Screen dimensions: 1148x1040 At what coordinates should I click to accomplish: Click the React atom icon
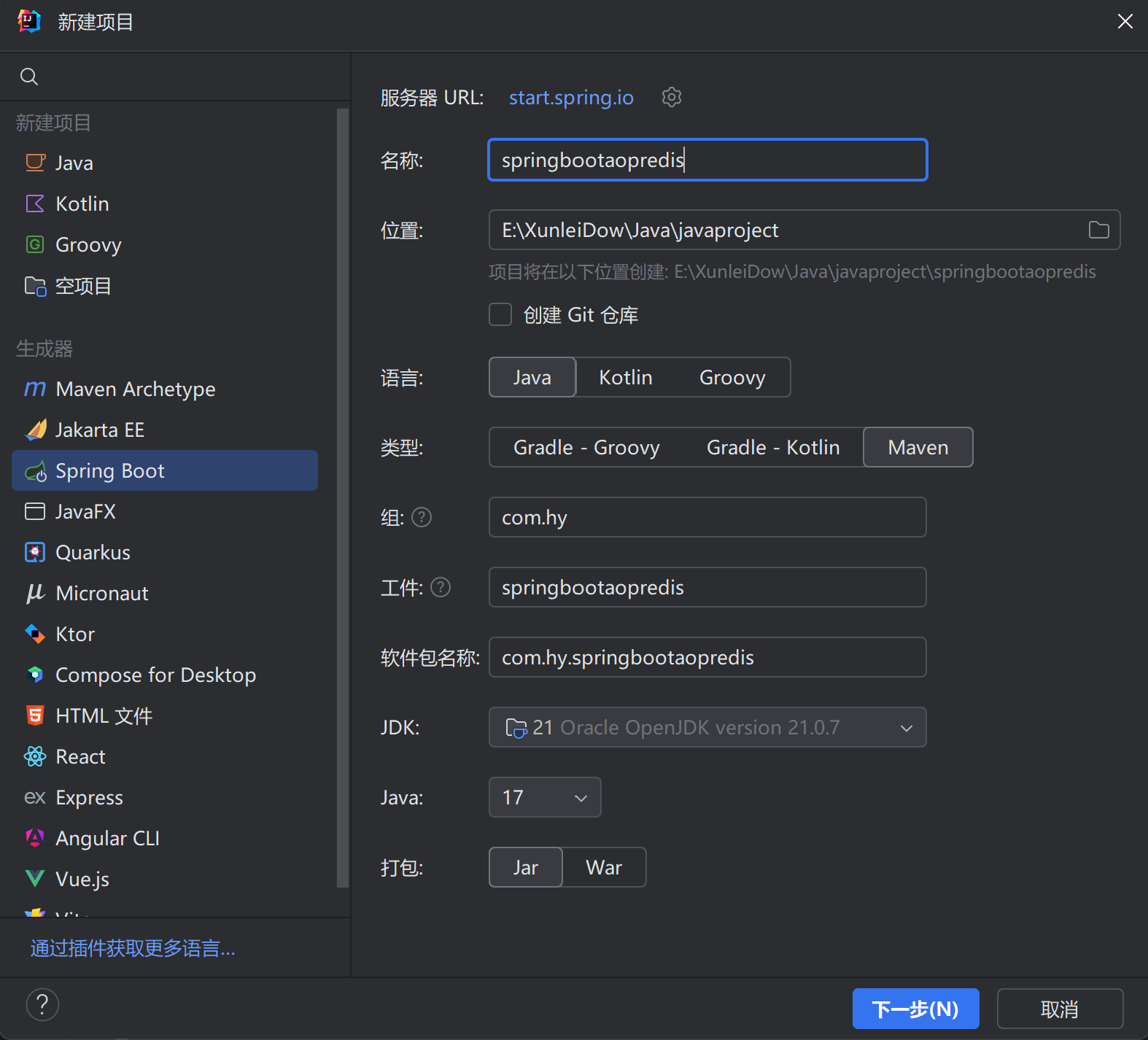tap(35, 756)
